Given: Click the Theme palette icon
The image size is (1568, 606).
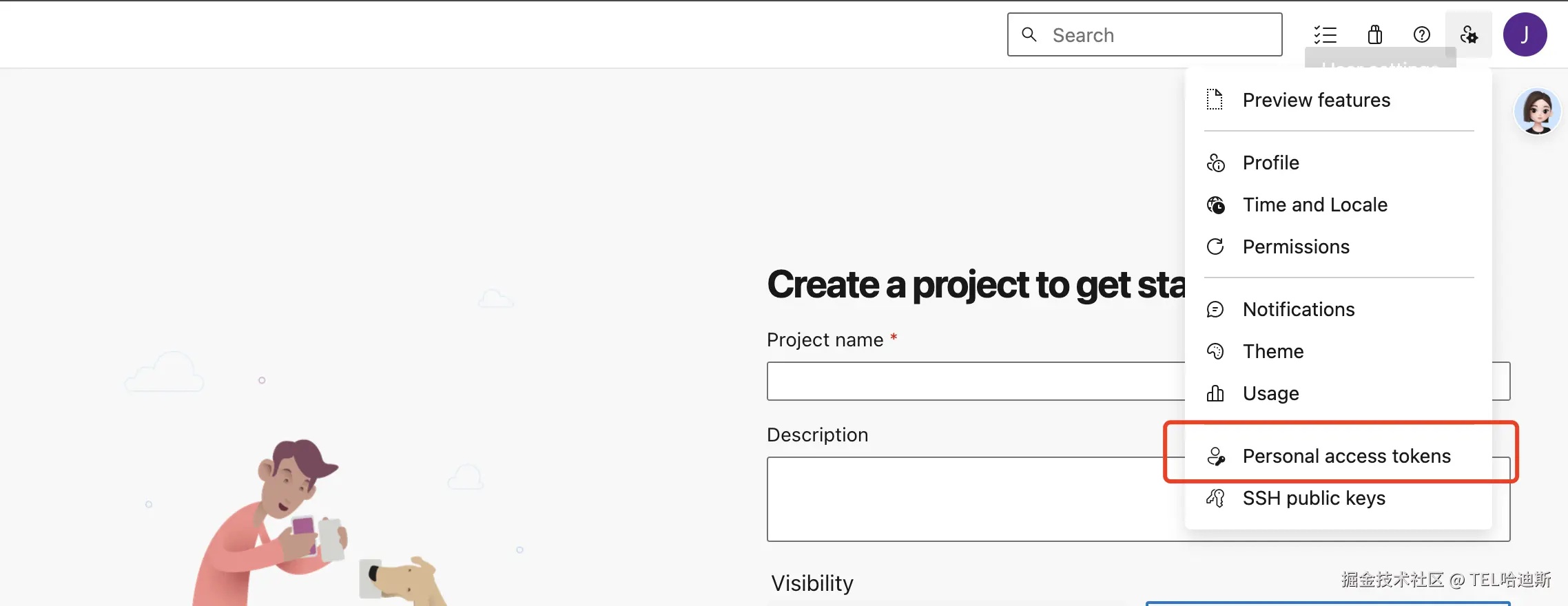Looking at the screenshot, I should [x=1215, y=351].
